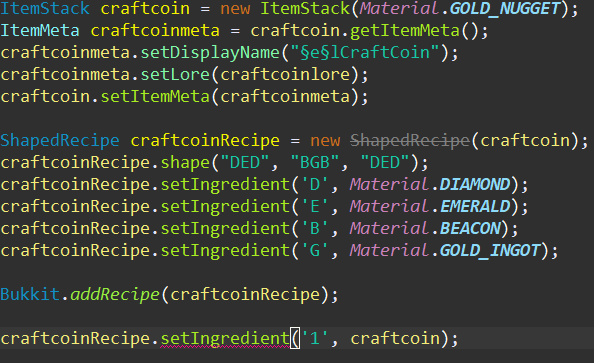The height and width of the screenshot is (363, 594).
Task: Click the 'B' character literal
Action: pyautogui.click(x=315, y=228)
